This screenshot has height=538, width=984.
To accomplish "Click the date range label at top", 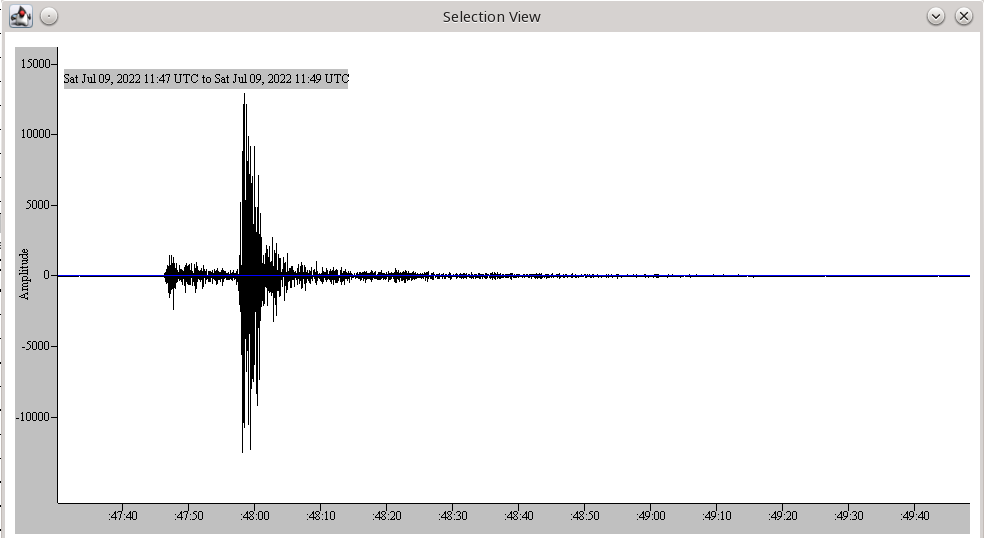I will (x=206, y=79).
